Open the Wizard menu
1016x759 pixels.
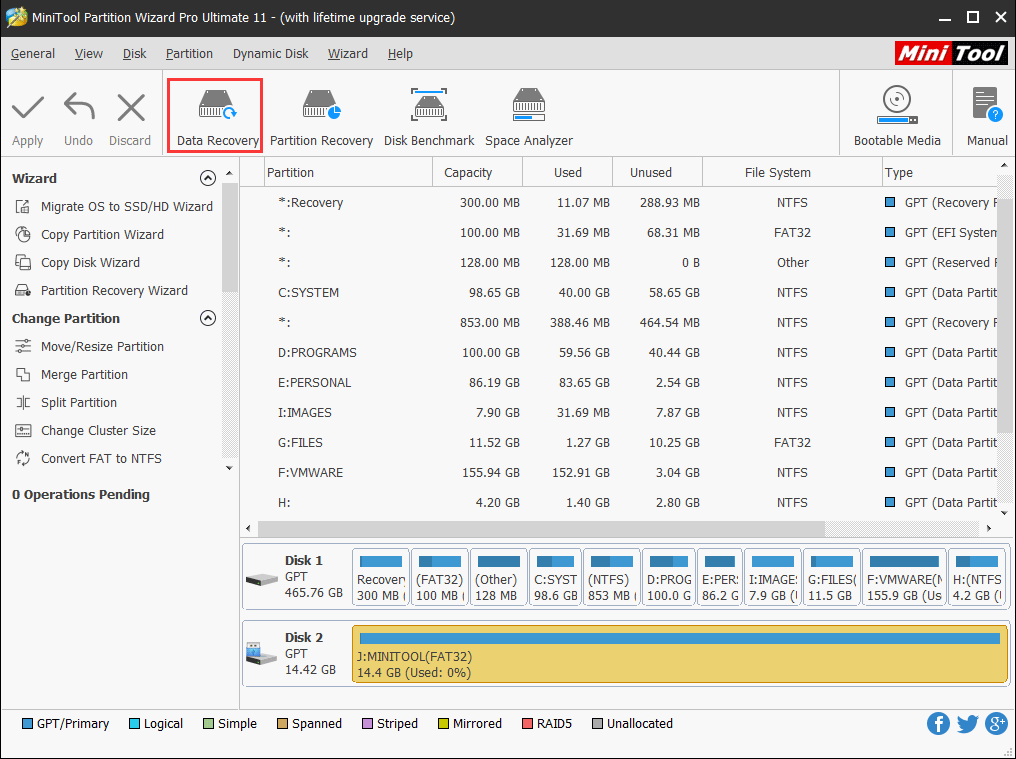click(348, 54)
